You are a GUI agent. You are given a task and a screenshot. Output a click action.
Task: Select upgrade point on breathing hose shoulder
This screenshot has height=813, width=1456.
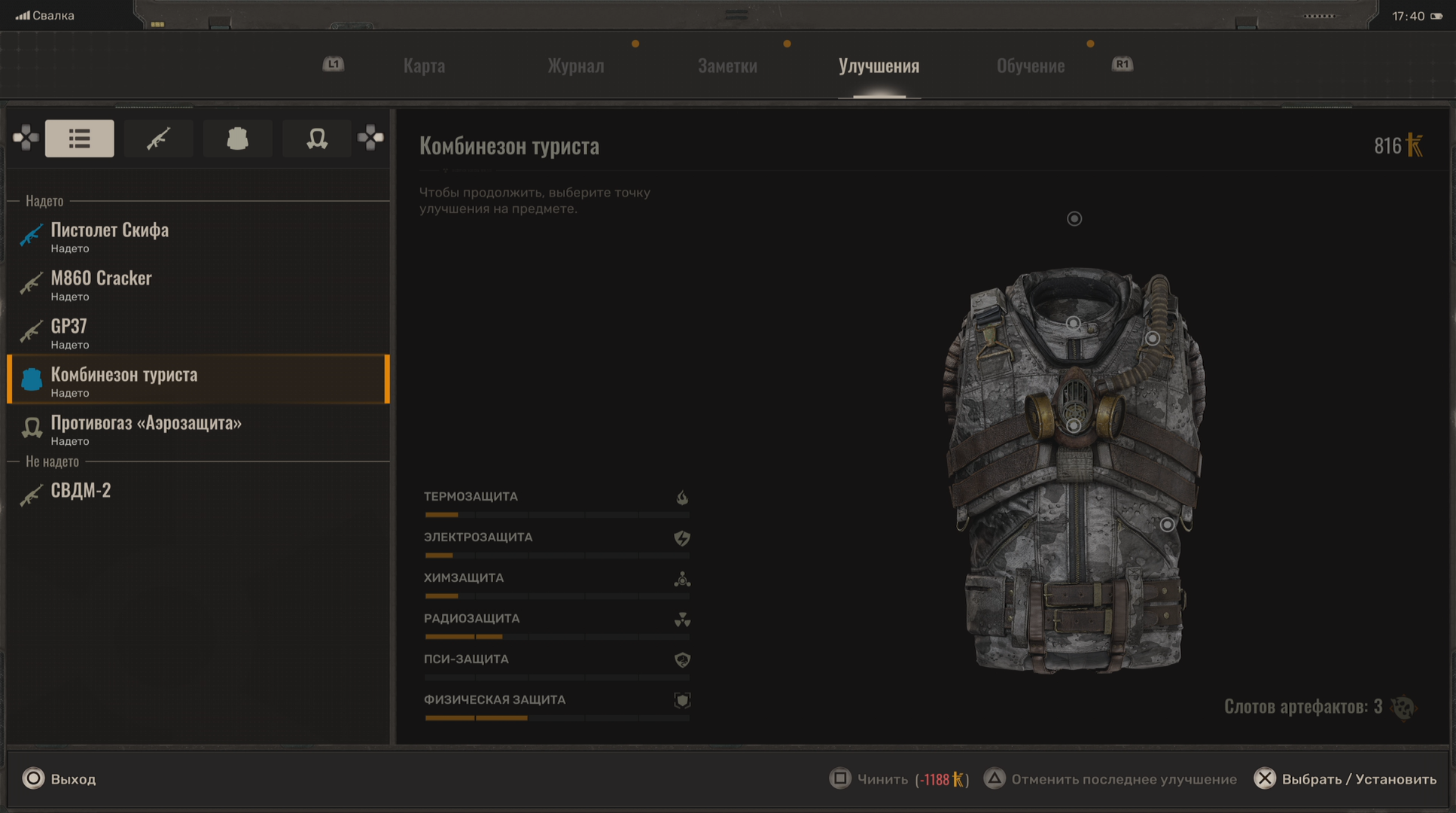[x=1153, y=339]
